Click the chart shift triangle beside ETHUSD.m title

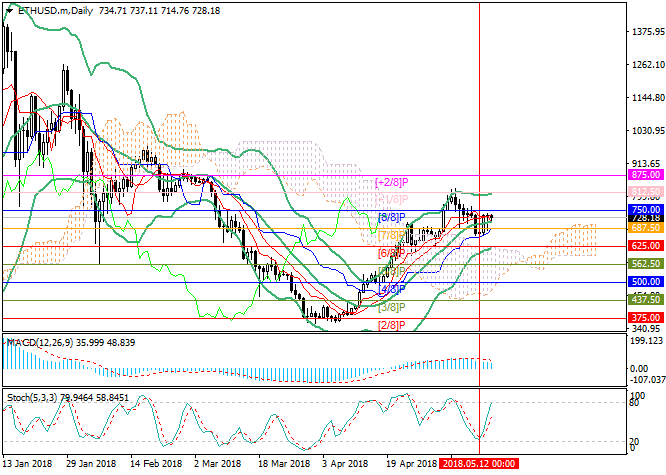click(x=7, y=9)
